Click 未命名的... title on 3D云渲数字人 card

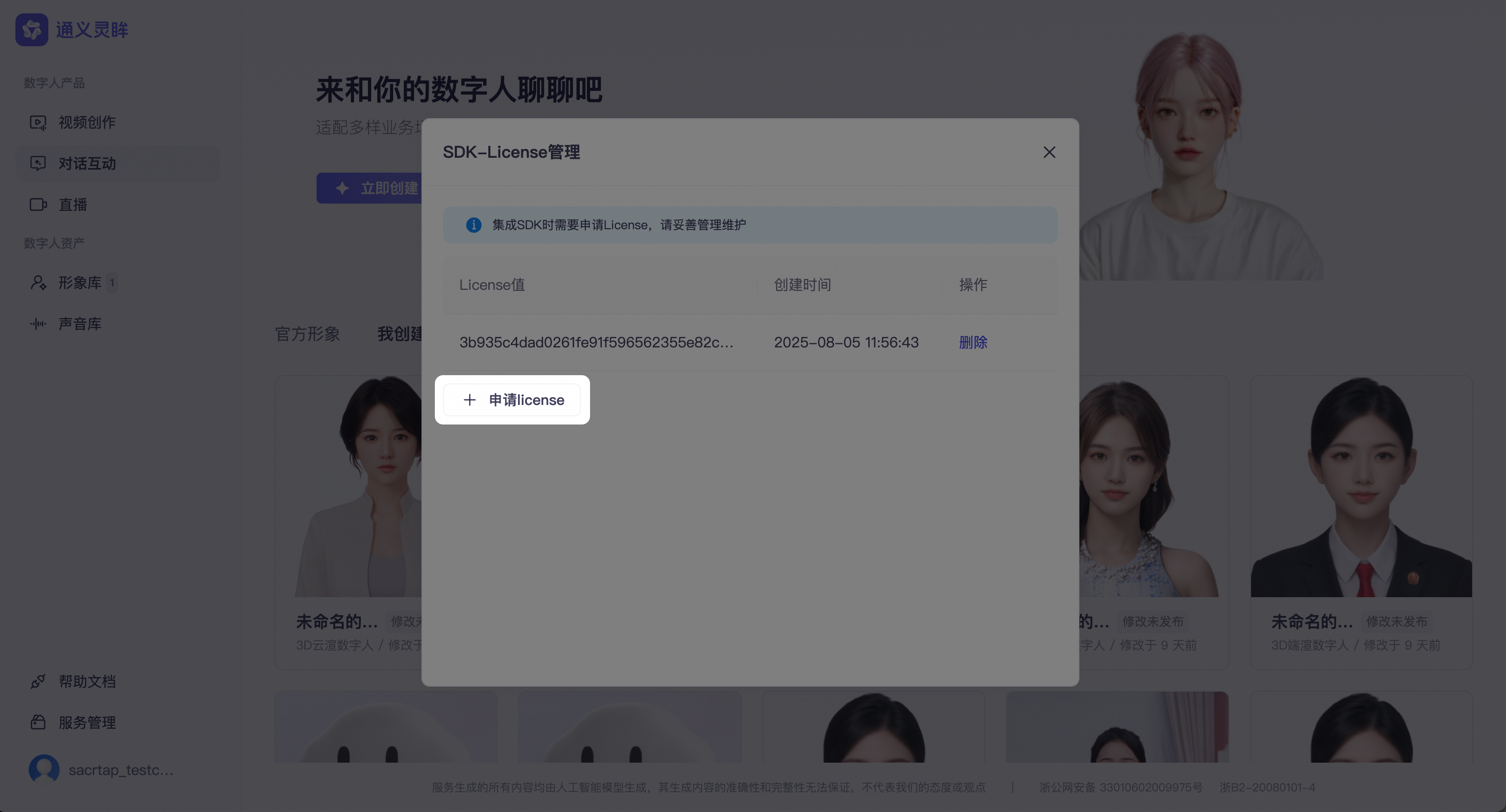[337, 621]
